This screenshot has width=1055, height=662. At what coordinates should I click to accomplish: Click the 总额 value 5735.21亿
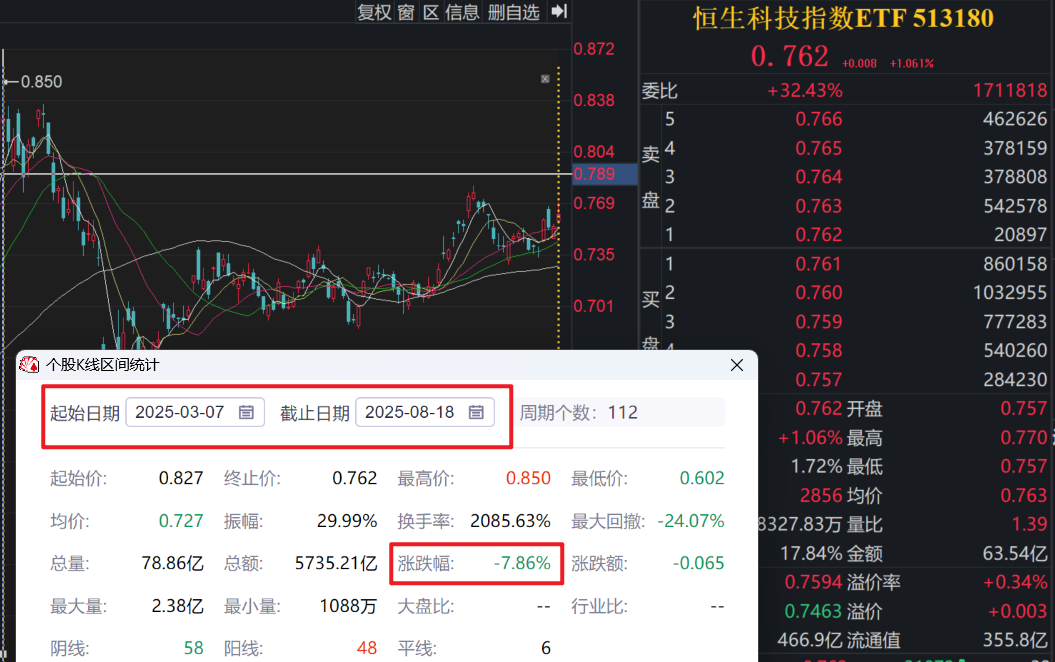click(x=336, y=563)
